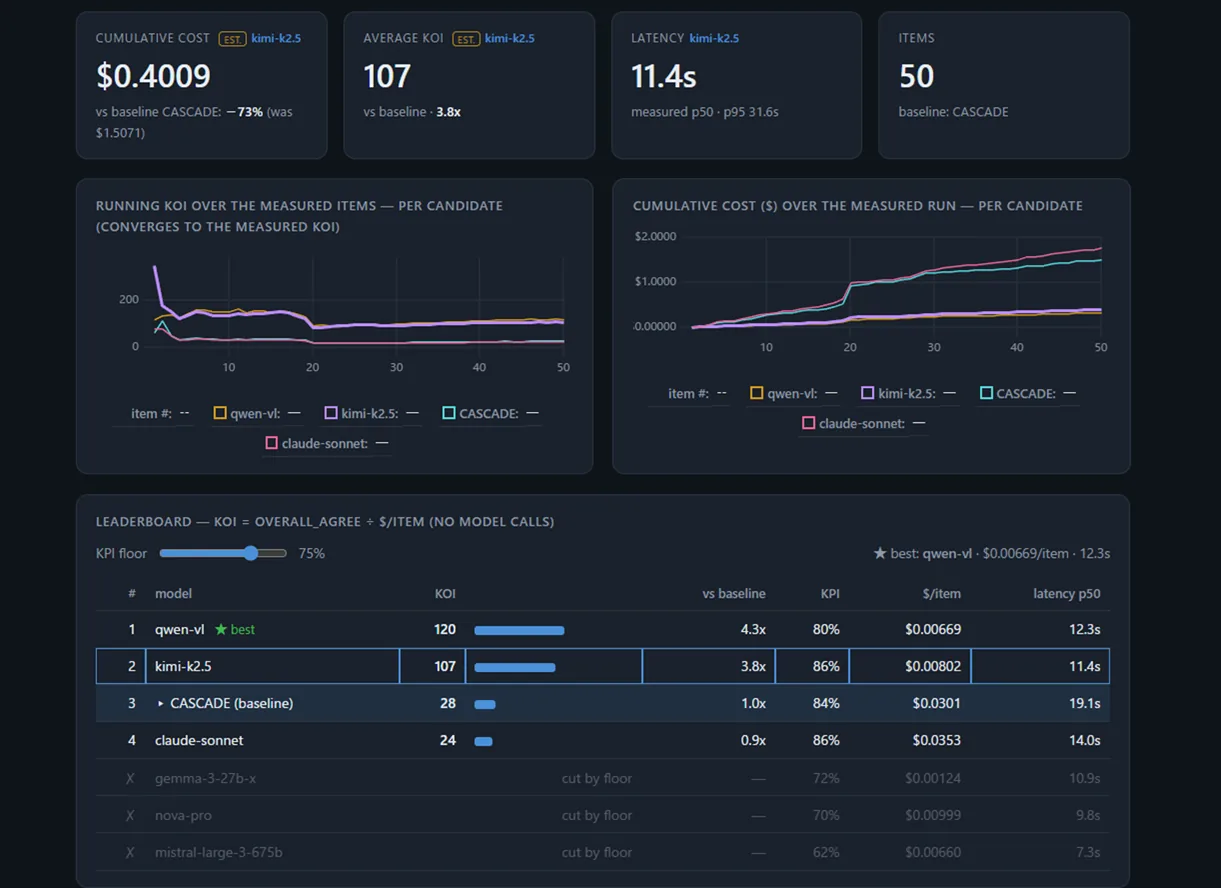Click 'cut by floor' label on gemma-3-27b-x row

[x=597, y=778]
